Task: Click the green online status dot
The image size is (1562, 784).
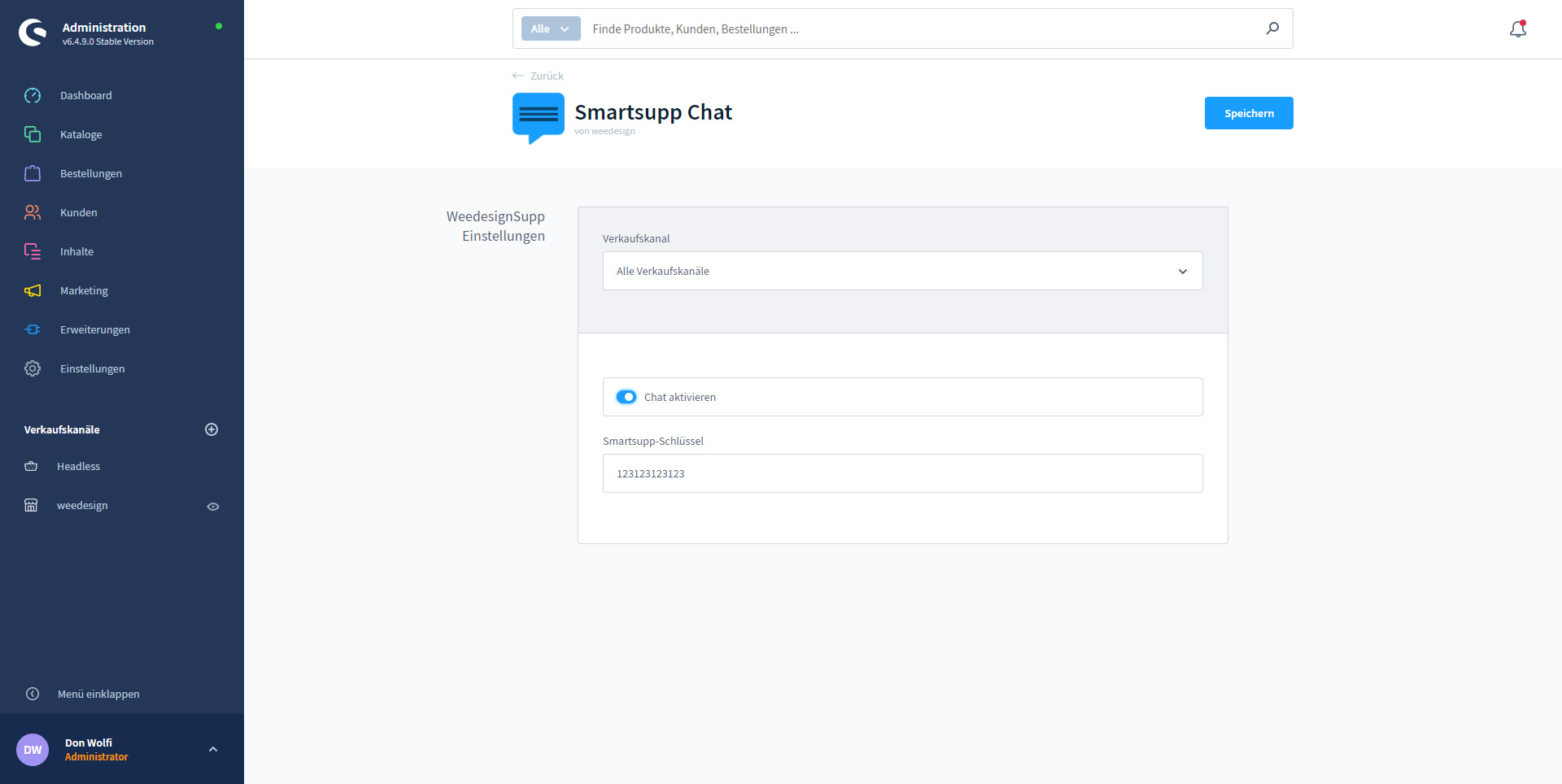Action: (x=219, y=26)
